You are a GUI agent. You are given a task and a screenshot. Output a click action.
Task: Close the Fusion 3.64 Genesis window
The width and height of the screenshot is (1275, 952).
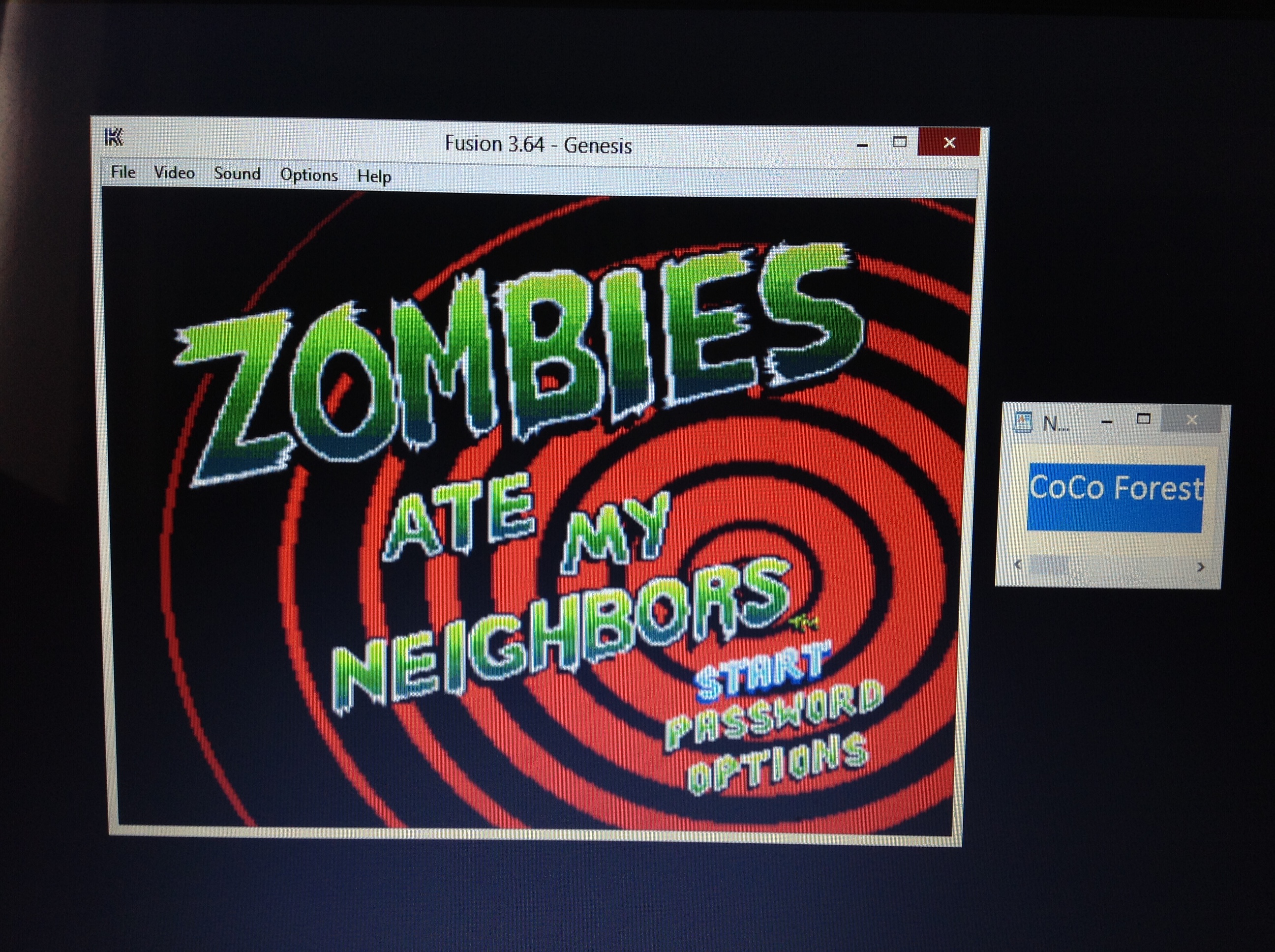coord(949,142)
